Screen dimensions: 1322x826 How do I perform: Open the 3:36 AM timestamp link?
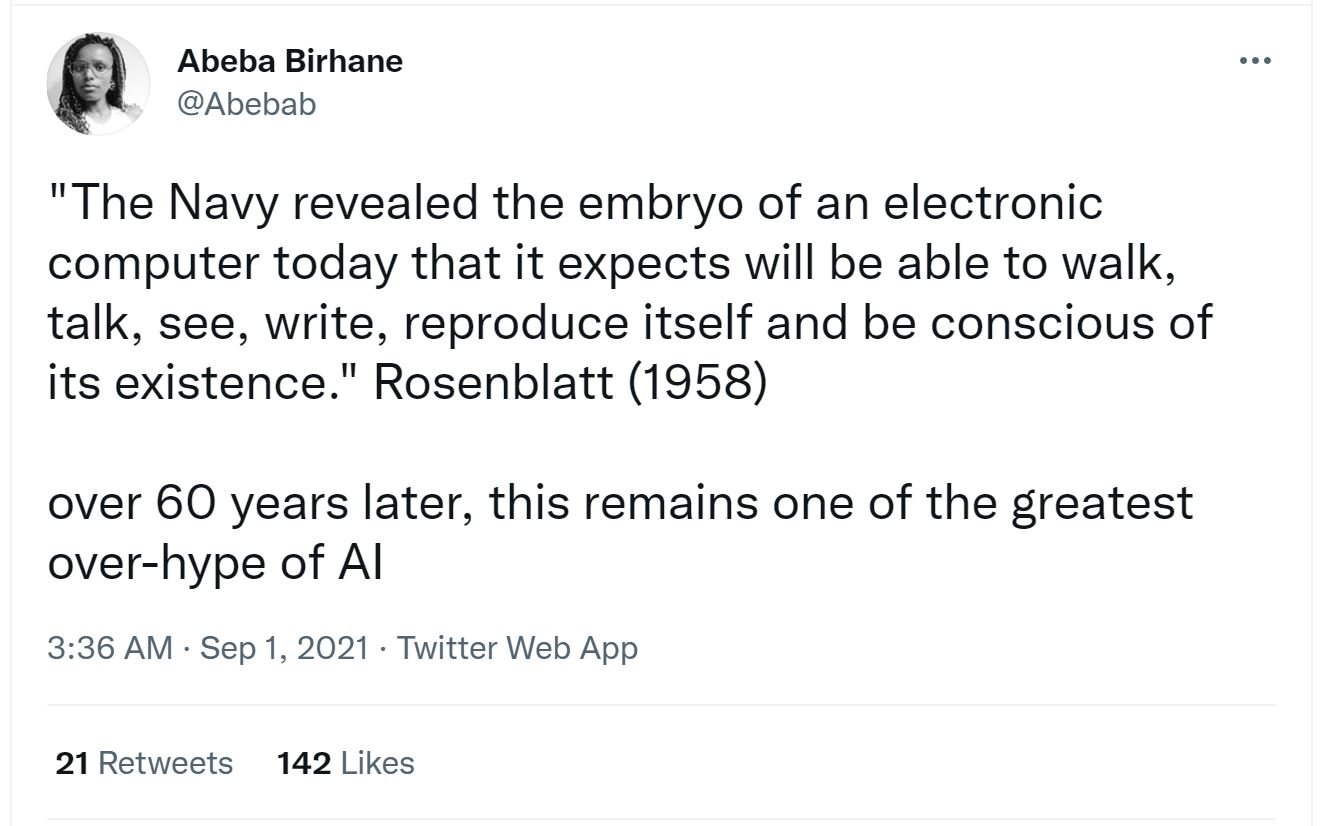(x=110, y=648)
